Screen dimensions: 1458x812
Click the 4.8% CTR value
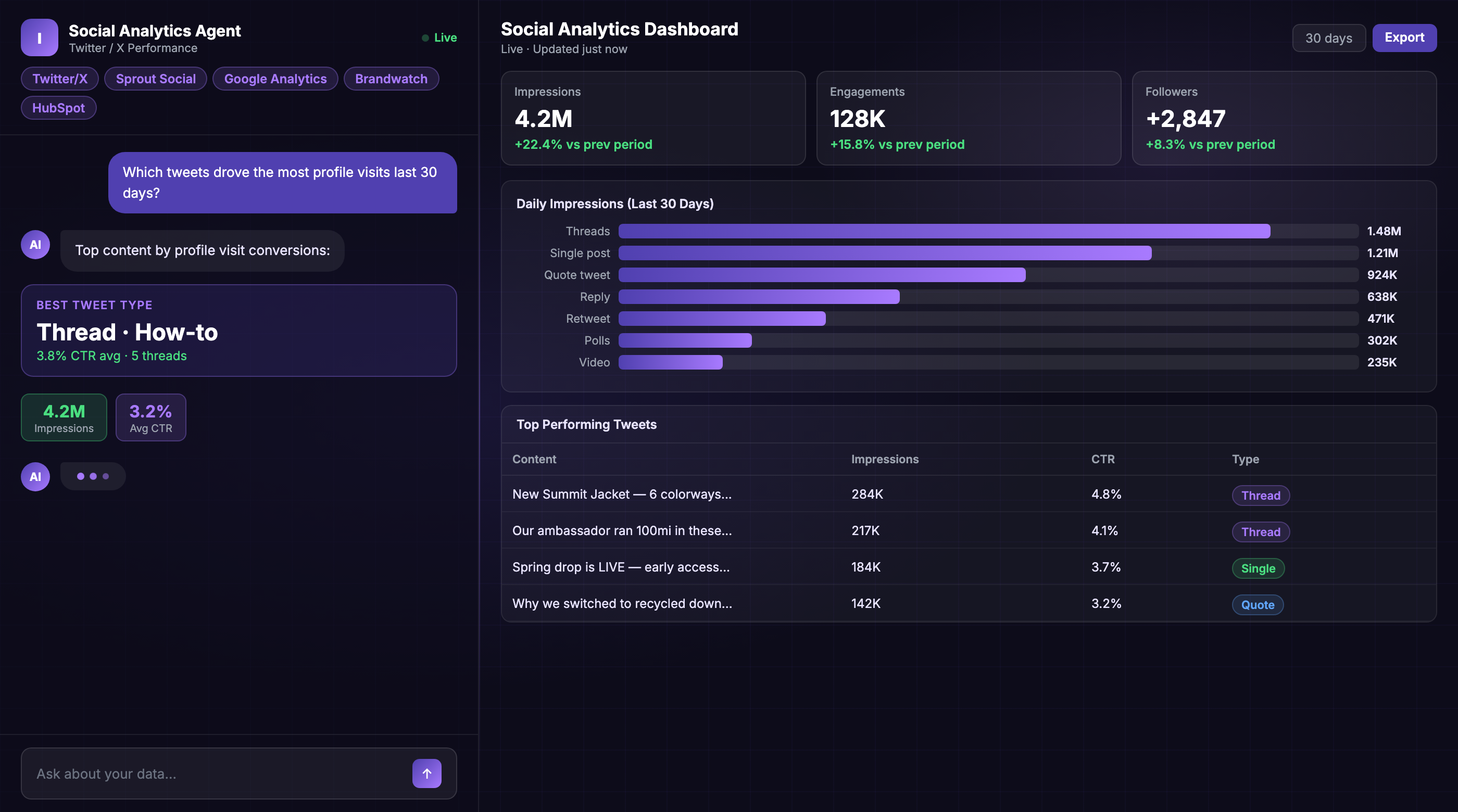(x=1106, y=494)
